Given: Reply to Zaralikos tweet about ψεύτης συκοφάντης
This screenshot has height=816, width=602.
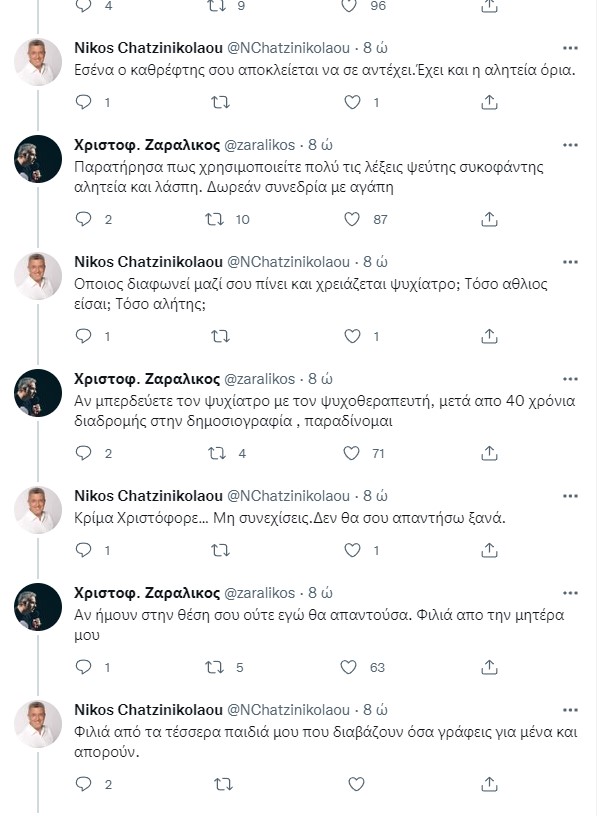Looking at the screenshot, I should pos(84,219).
